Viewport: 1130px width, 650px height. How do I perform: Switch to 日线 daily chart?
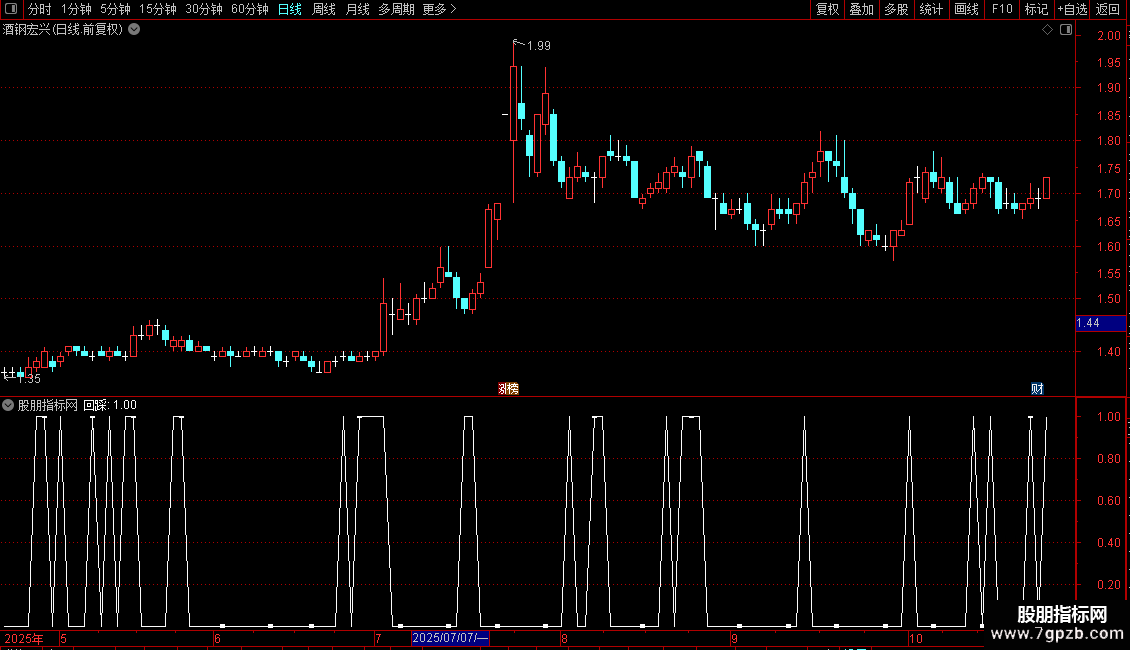pos(290,9)
